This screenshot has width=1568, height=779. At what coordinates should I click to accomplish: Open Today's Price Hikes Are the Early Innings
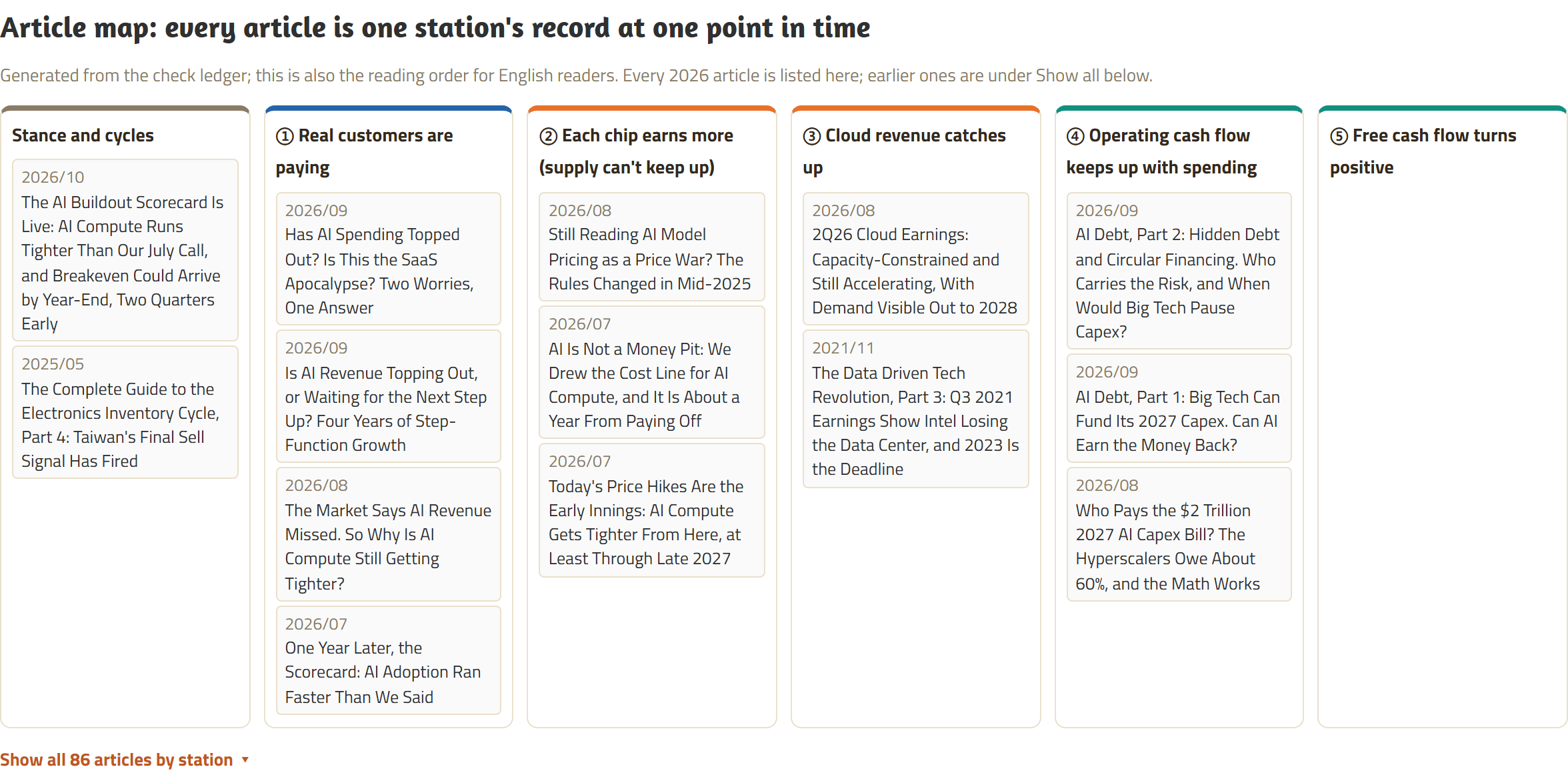click(652, 510)
